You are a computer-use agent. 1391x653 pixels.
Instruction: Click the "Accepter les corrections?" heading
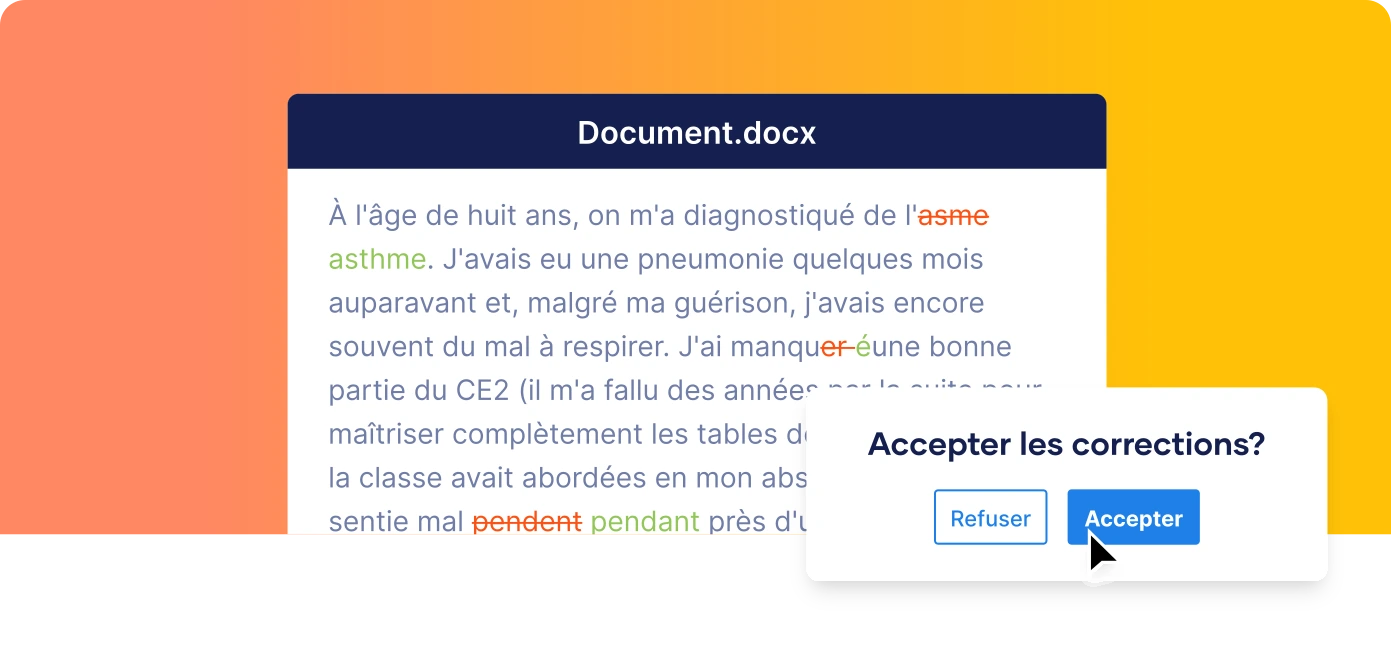[x=1067, y=444]
